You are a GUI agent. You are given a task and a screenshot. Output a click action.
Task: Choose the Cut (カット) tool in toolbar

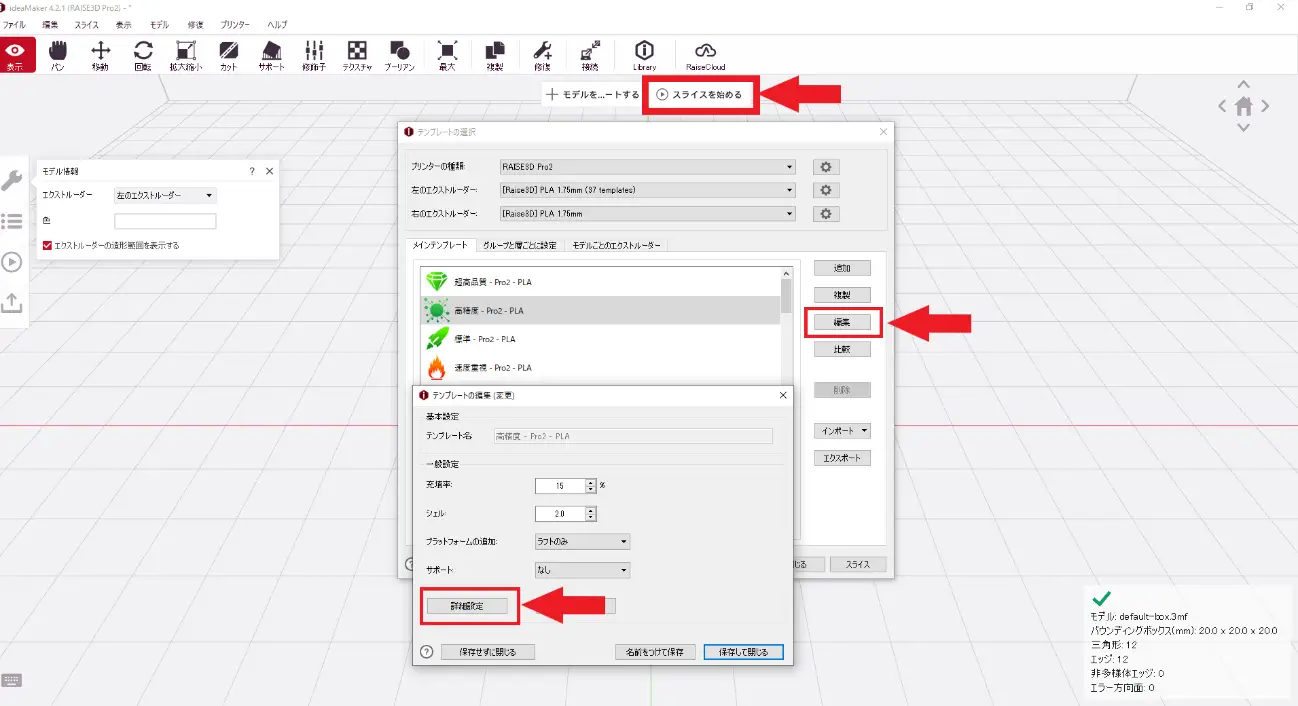pos(228,55)
